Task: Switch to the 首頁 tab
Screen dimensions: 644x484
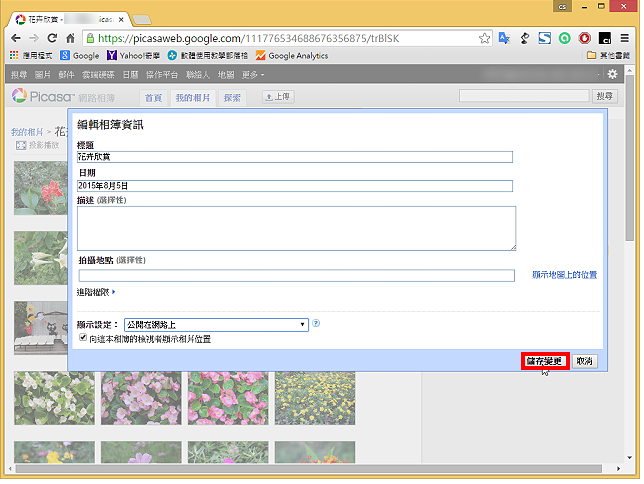Action: click(x=153, y=98)
